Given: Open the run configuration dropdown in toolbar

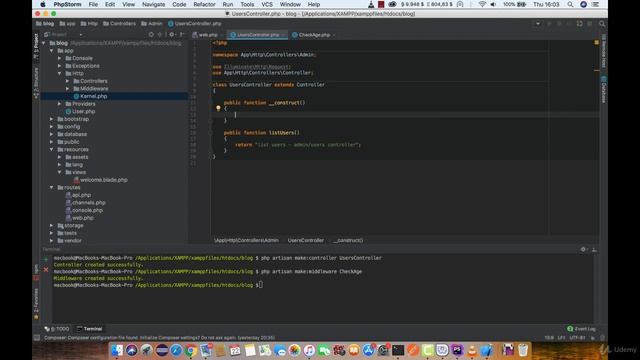Looking at the screenshot, I should (538, 24).
